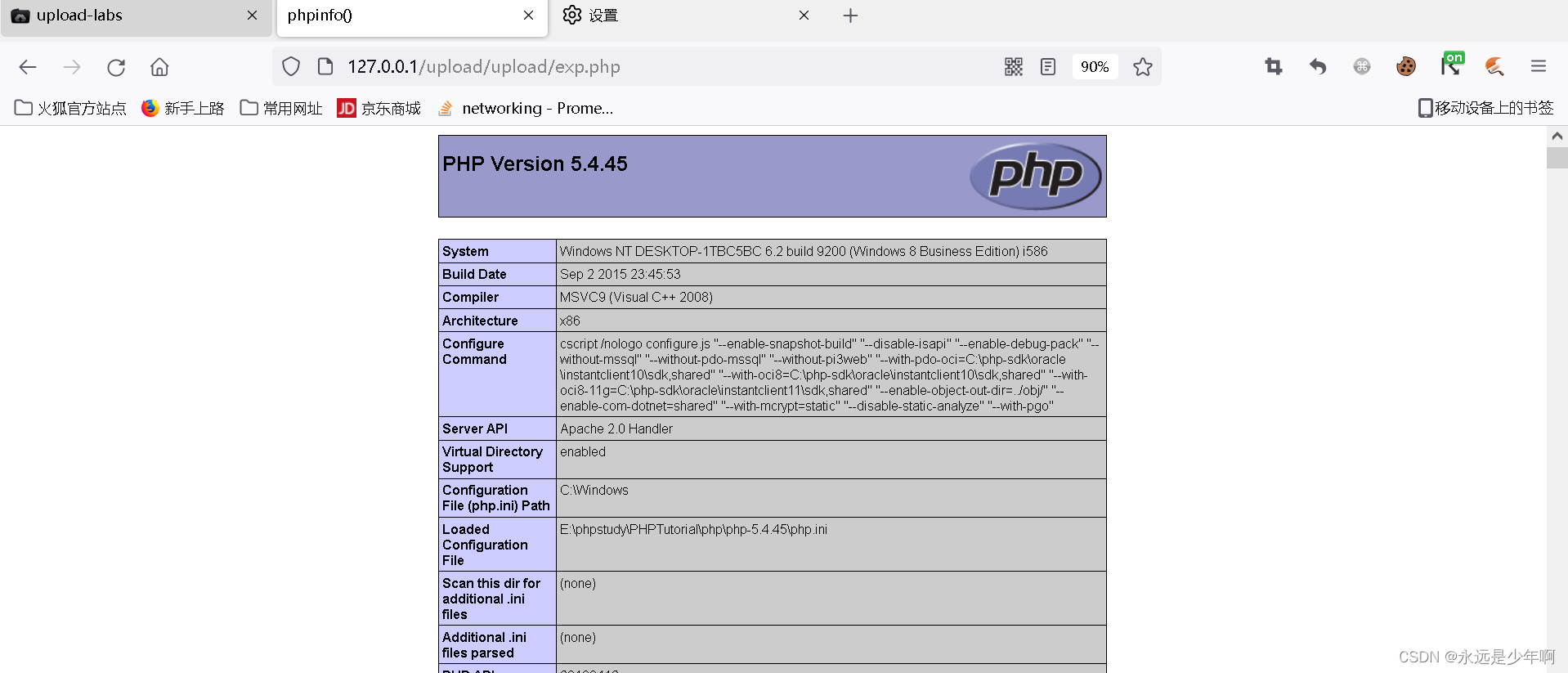This screenshot has height=673, width=1568.
Task: Close the phpinfo() tab
Action: [x=528, y=16]
